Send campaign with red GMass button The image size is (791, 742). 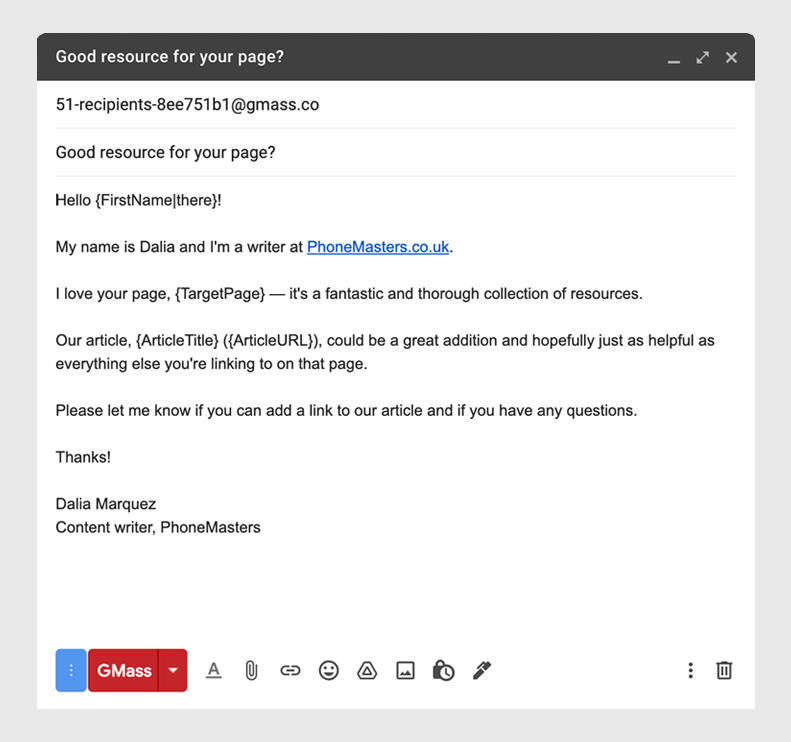[123, 670]
